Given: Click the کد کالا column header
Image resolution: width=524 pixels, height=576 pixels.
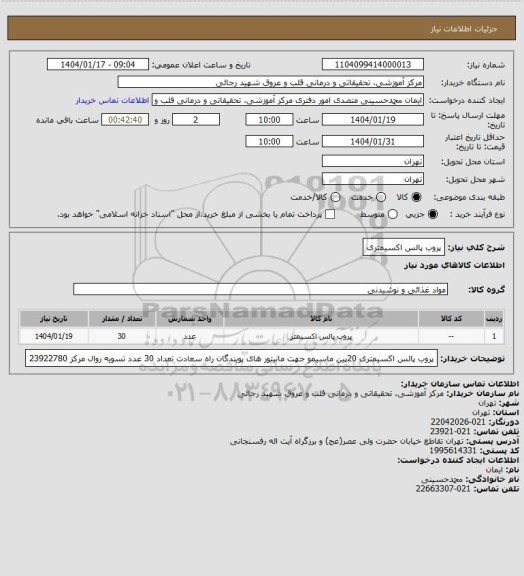Looking at the screenshot, I should pos(451,318).
